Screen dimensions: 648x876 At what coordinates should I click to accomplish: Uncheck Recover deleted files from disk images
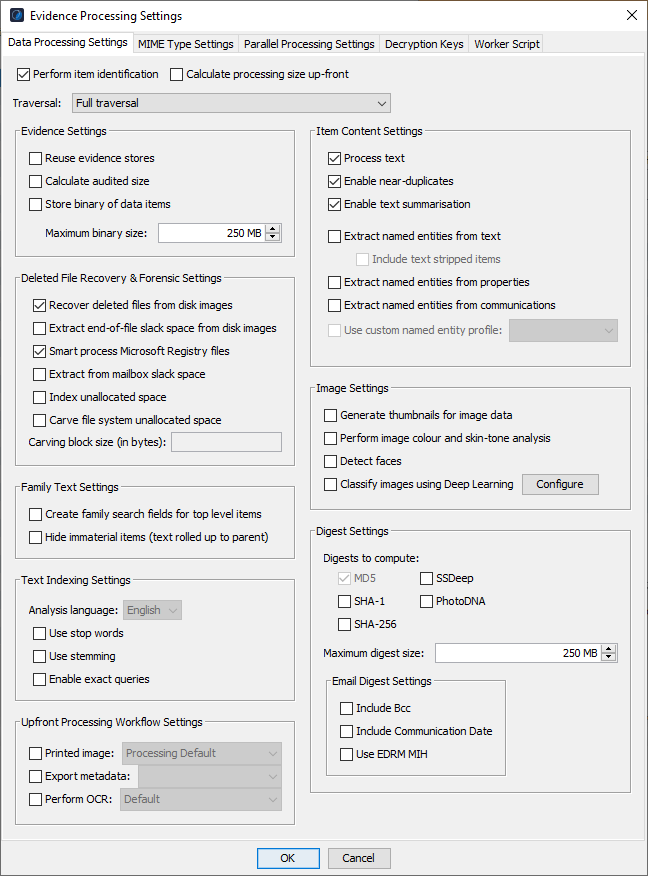point(40,305)
